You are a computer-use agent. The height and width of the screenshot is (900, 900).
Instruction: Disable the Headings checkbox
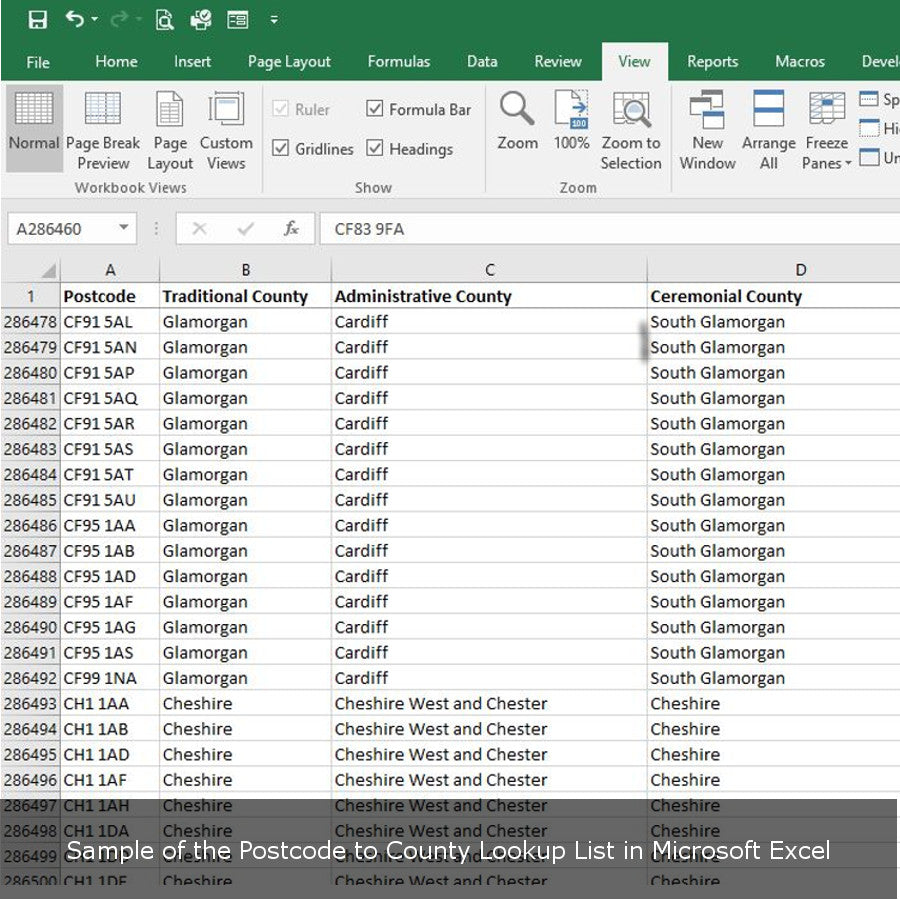[375, 149]
